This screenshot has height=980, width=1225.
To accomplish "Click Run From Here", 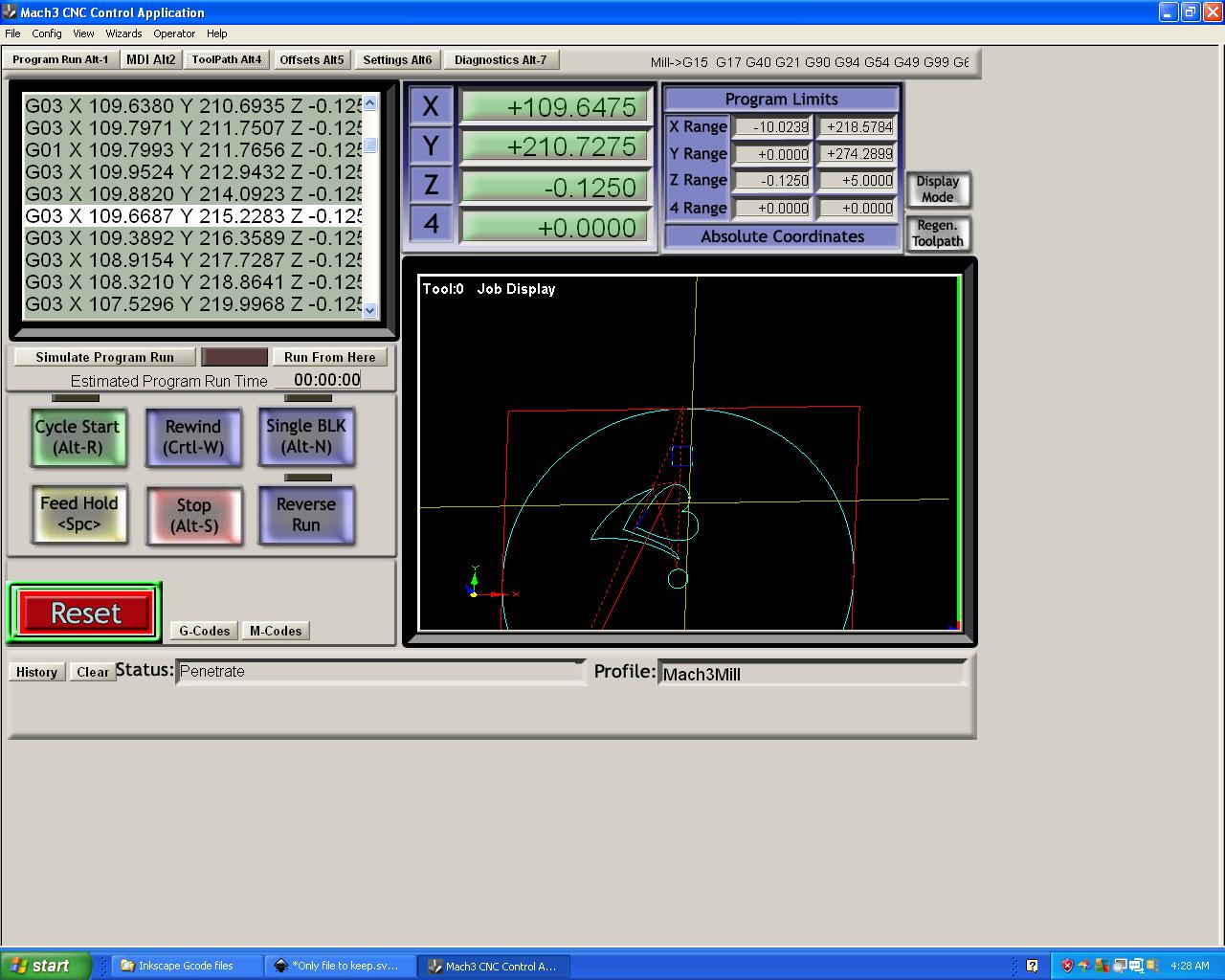I will click(330, 357).
